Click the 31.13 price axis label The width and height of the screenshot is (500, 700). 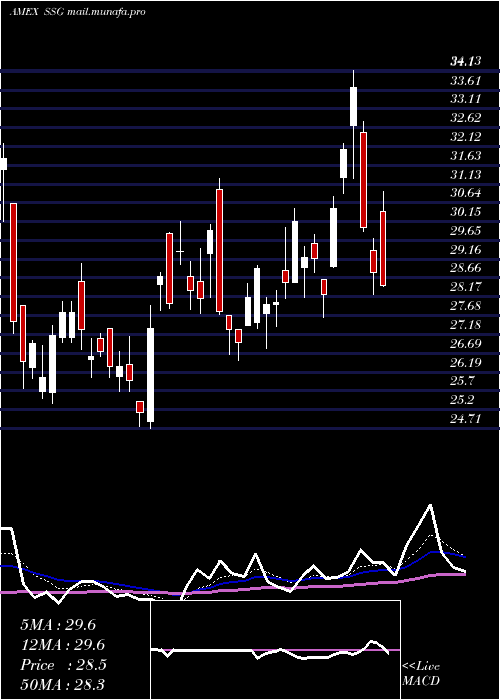pos(466,174)
